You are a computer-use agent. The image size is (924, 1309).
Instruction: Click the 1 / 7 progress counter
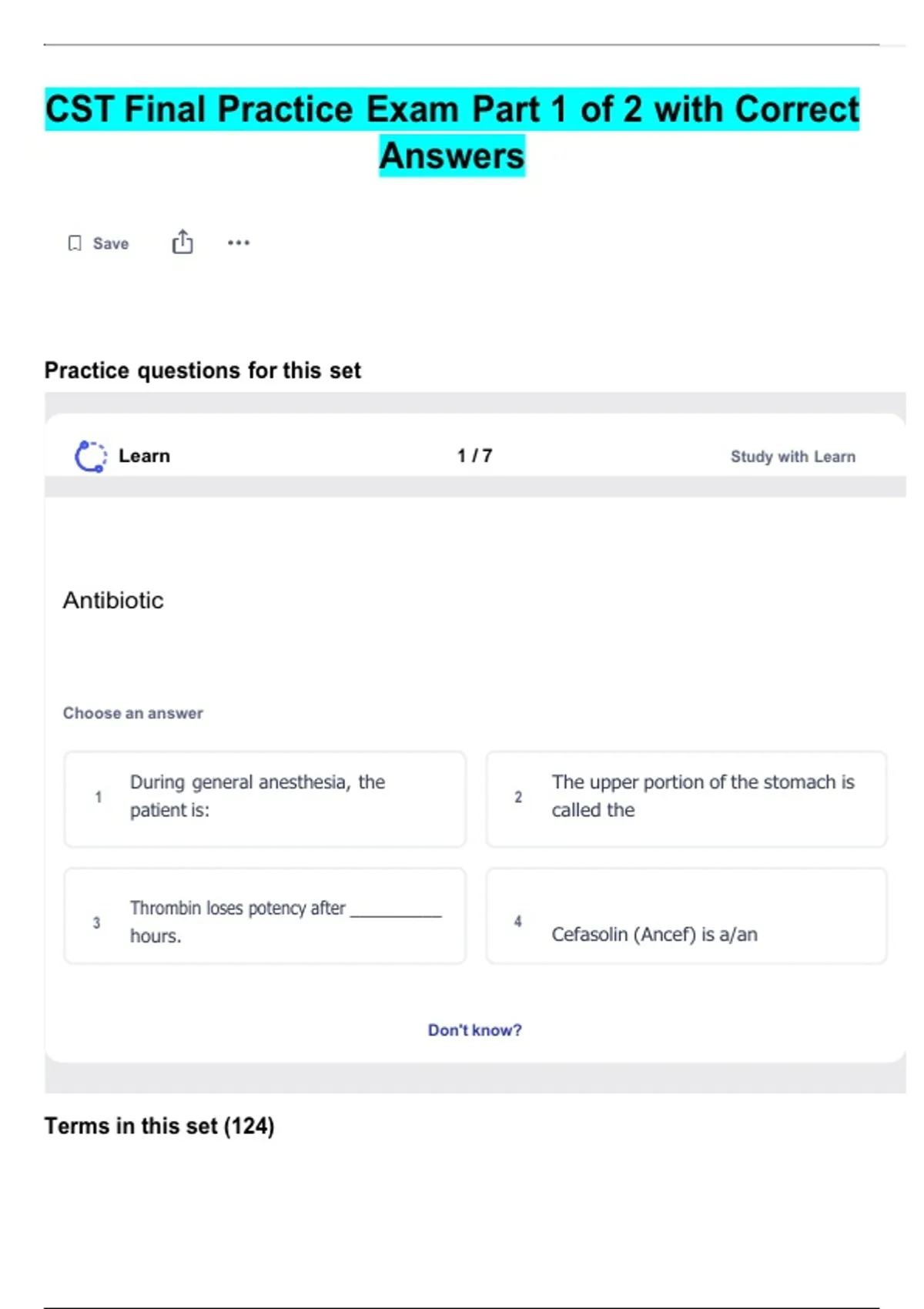474,456
